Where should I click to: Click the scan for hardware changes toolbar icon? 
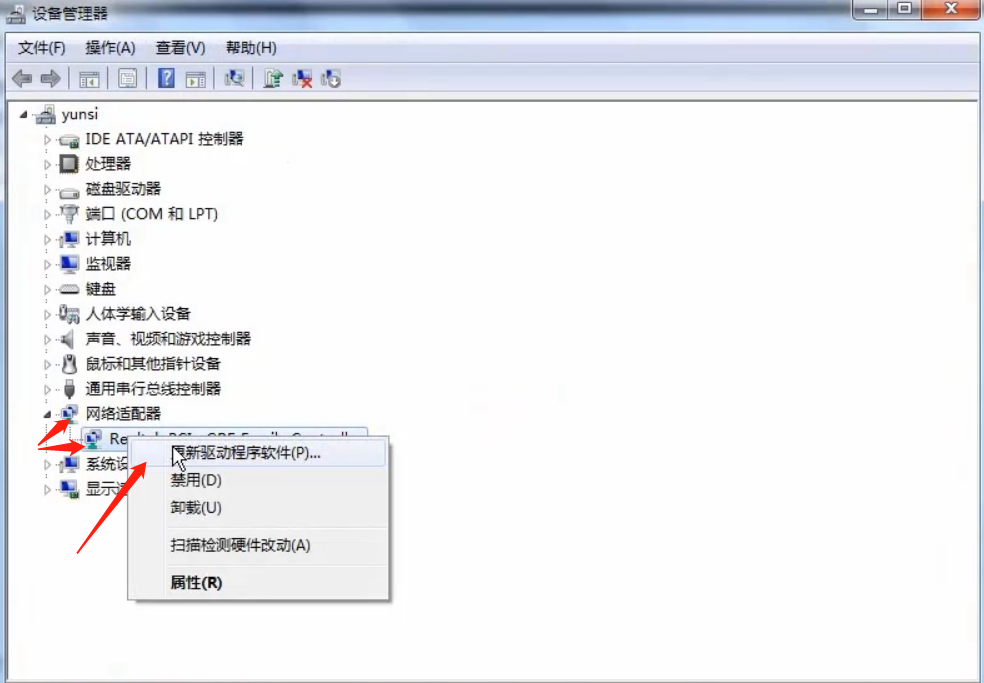point(237,78)
